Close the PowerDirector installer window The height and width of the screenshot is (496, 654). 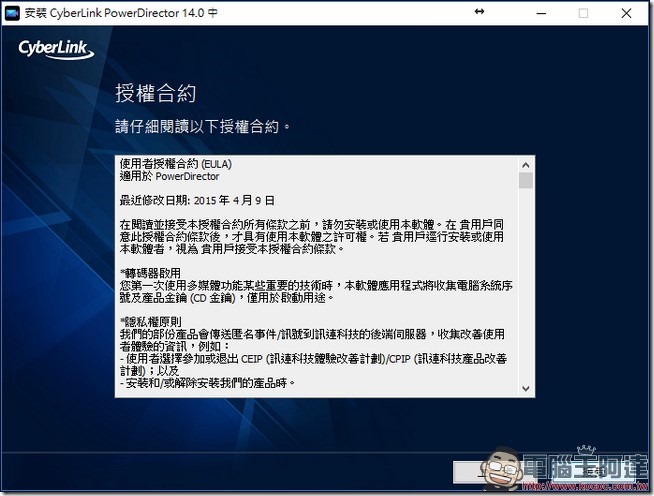coord(626,13)
